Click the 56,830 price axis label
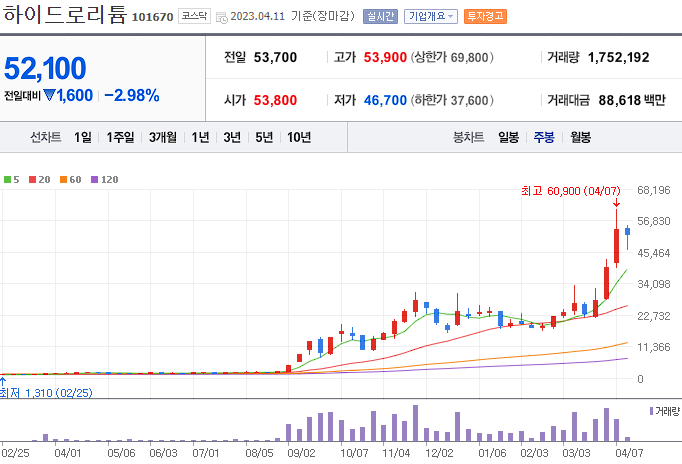 654,221
